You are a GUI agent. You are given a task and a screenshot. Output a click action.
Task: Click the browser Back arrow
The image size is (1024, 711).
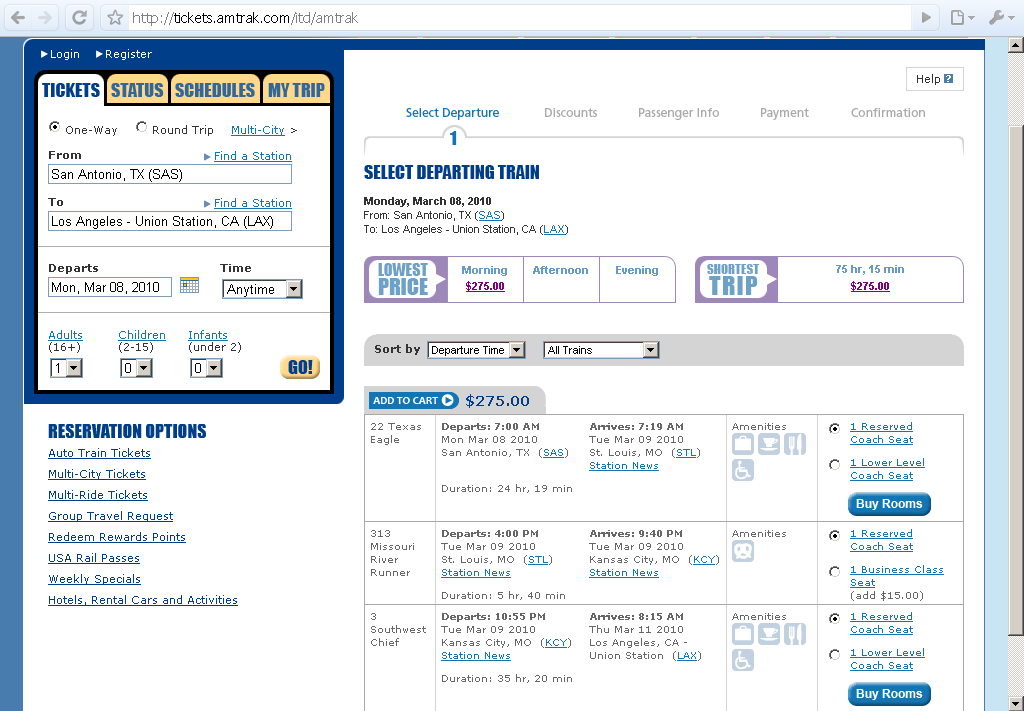(x=18, y=18)
